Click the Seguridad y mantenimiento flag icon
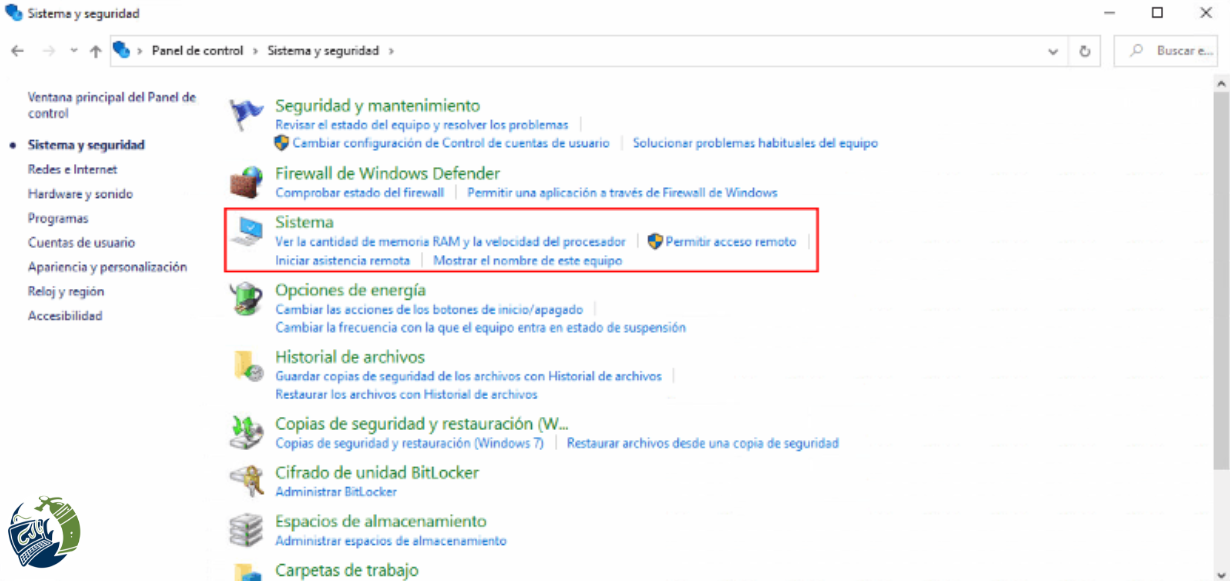Screen dimensions: 1230x581 tap(246, 115)
